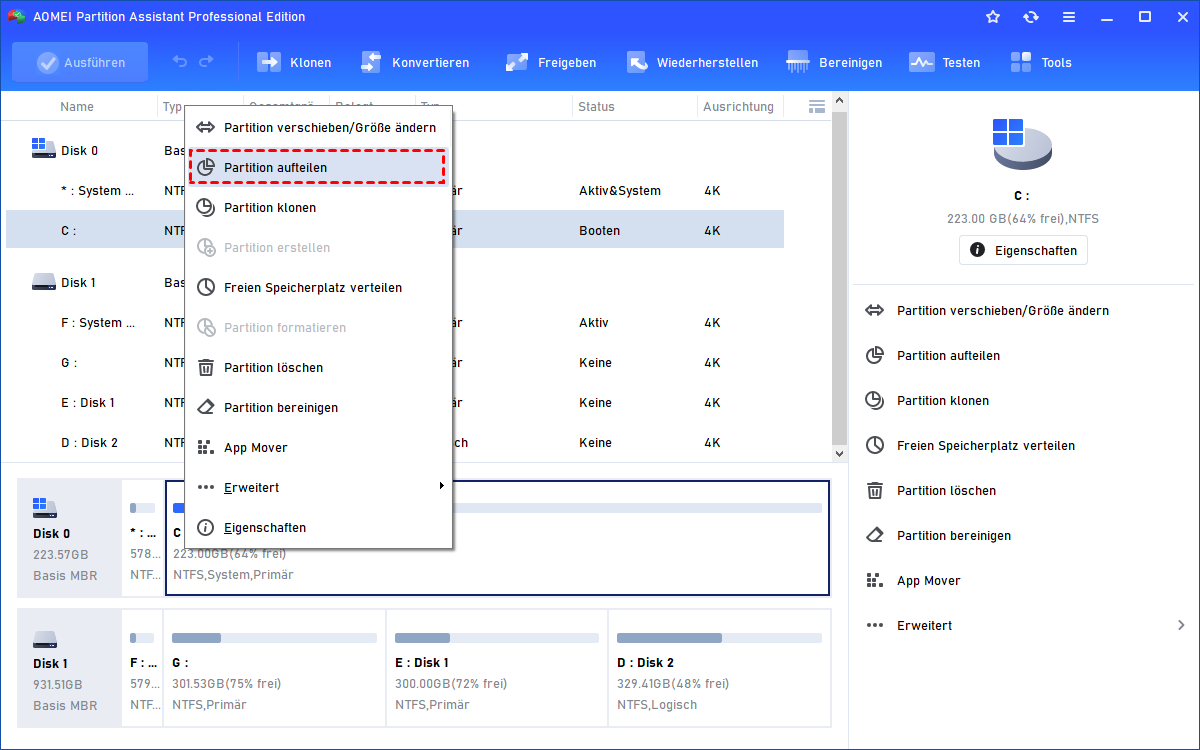Expand the Erweitert submenu in context menu
Image resolution: width=1200 pixels, height=750 pixels.
tap(319, 488)
